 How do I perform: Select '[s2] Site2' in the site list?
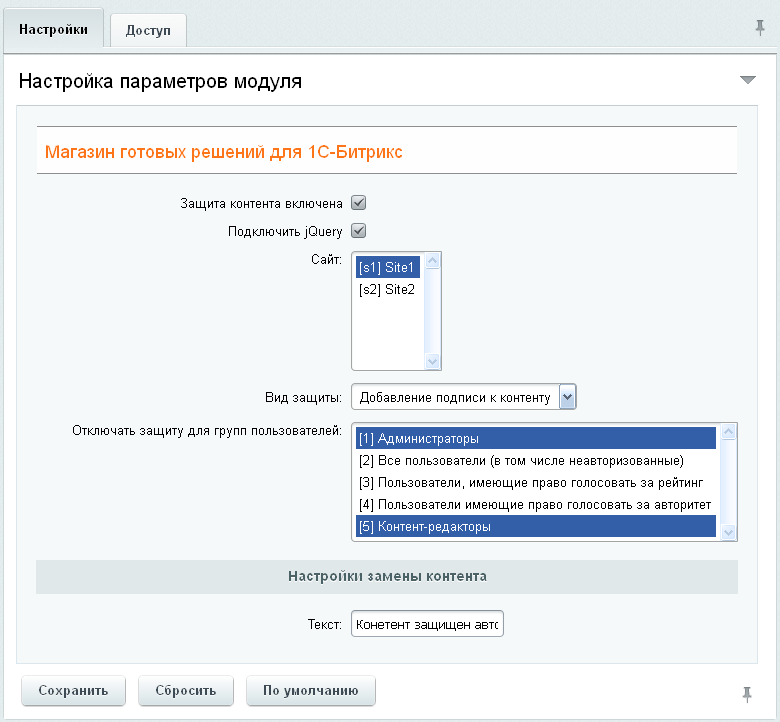pos(388,289)
